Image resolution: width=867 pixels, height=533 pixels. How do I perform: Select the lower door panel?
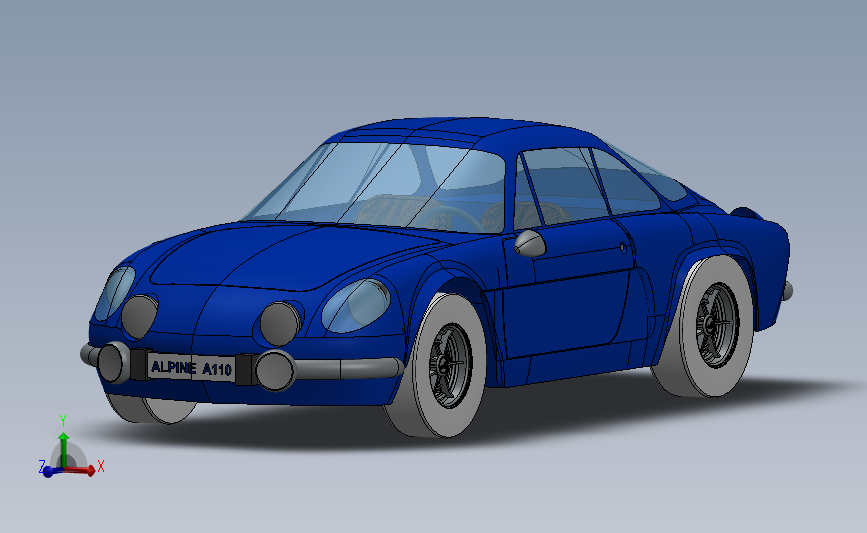tap(564, 315)
